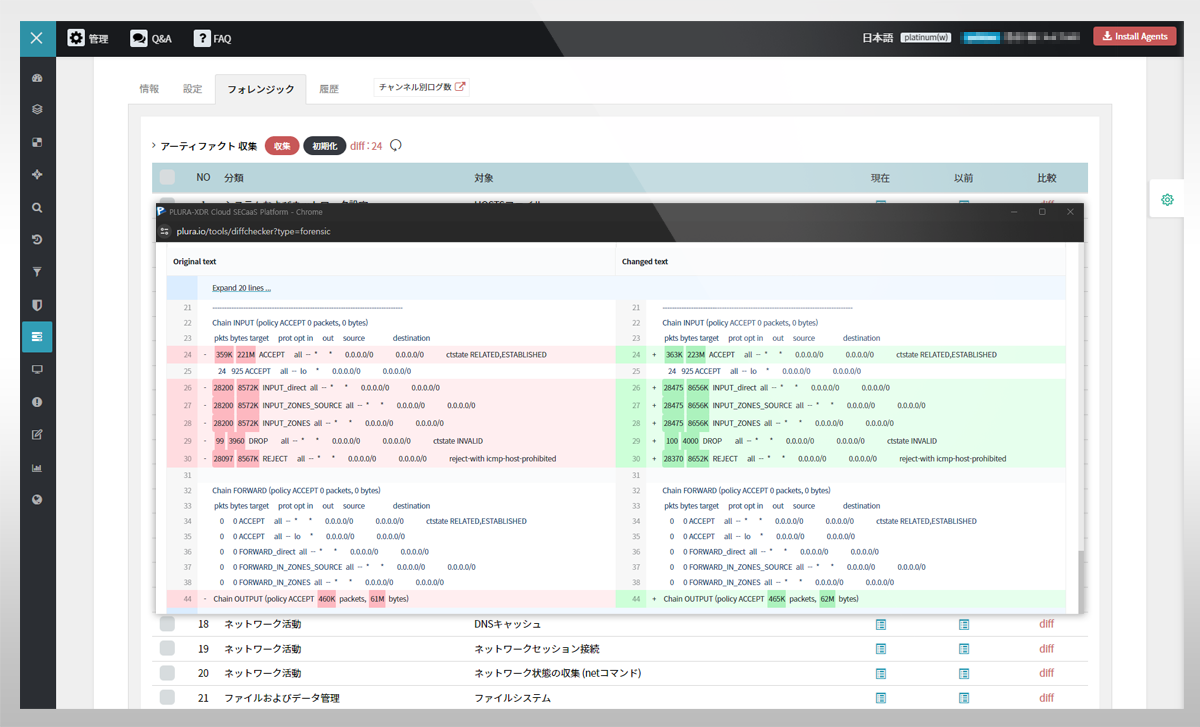Open the globe icon in sidebar

[x=37, y=500]
